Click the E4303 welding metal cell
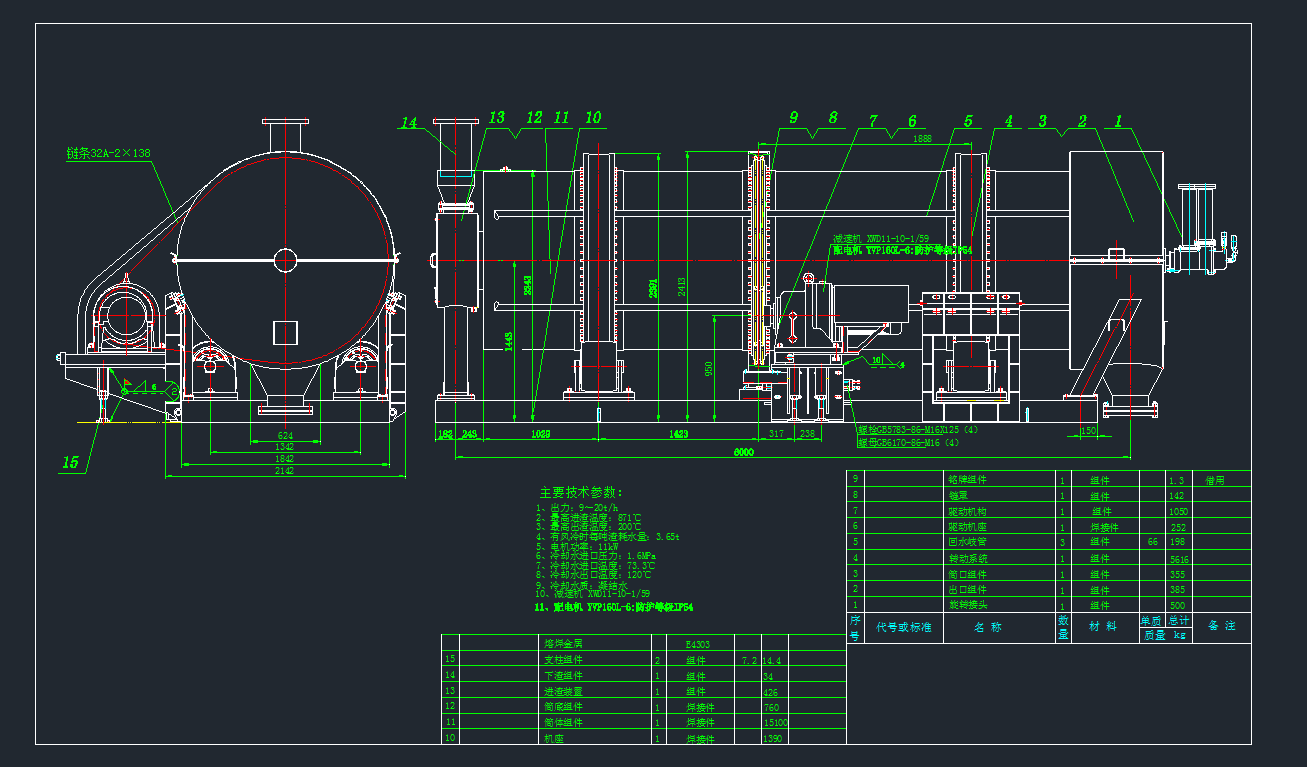1307x767 pixels. click(x=698, y=643)
